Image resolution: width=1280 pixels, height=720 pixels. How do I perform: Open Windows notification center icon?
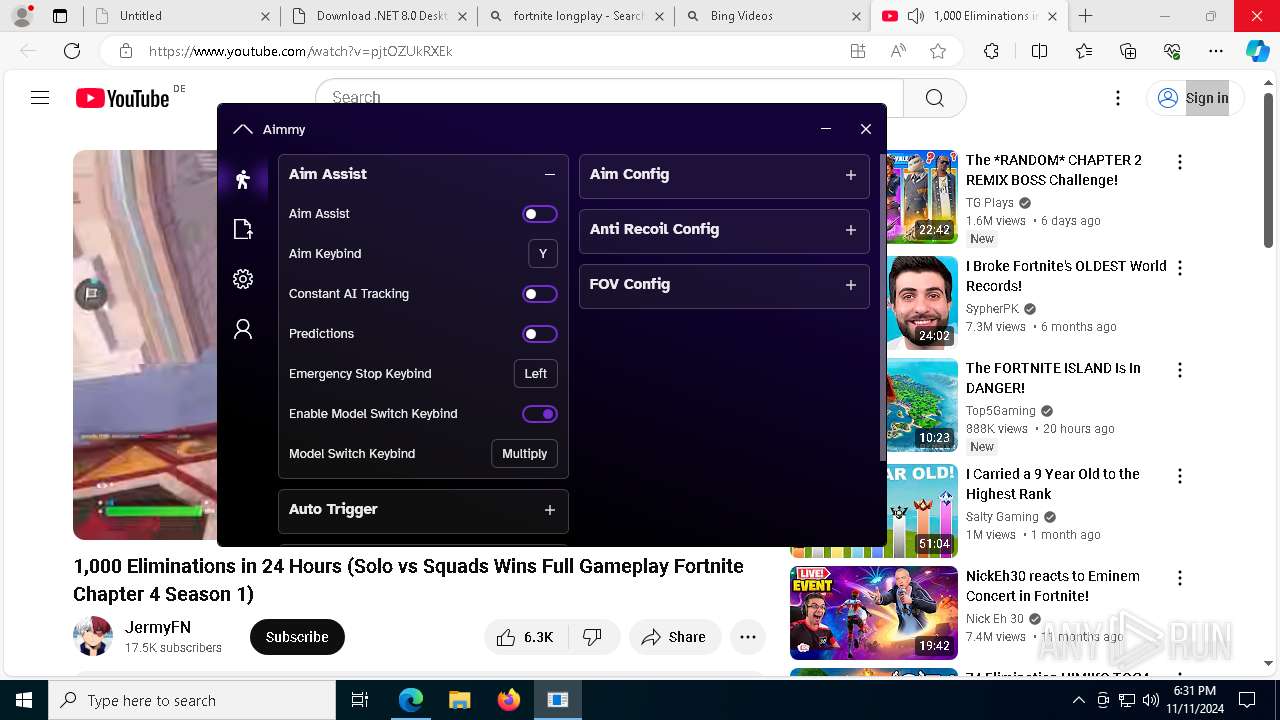pyautogui.click(x=1247, y=700)
